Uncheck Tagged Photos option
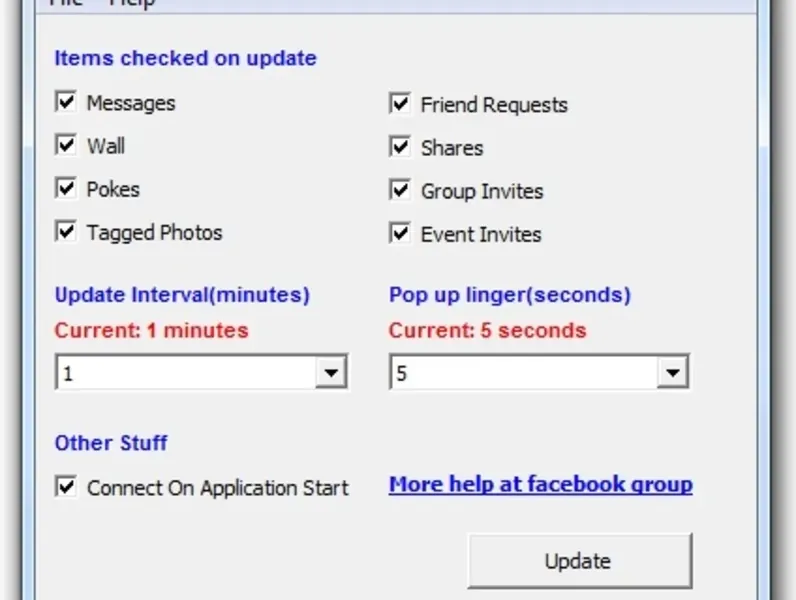Viewport: 796px width, 600px height. pyautogui.click(x=67, y=232)
